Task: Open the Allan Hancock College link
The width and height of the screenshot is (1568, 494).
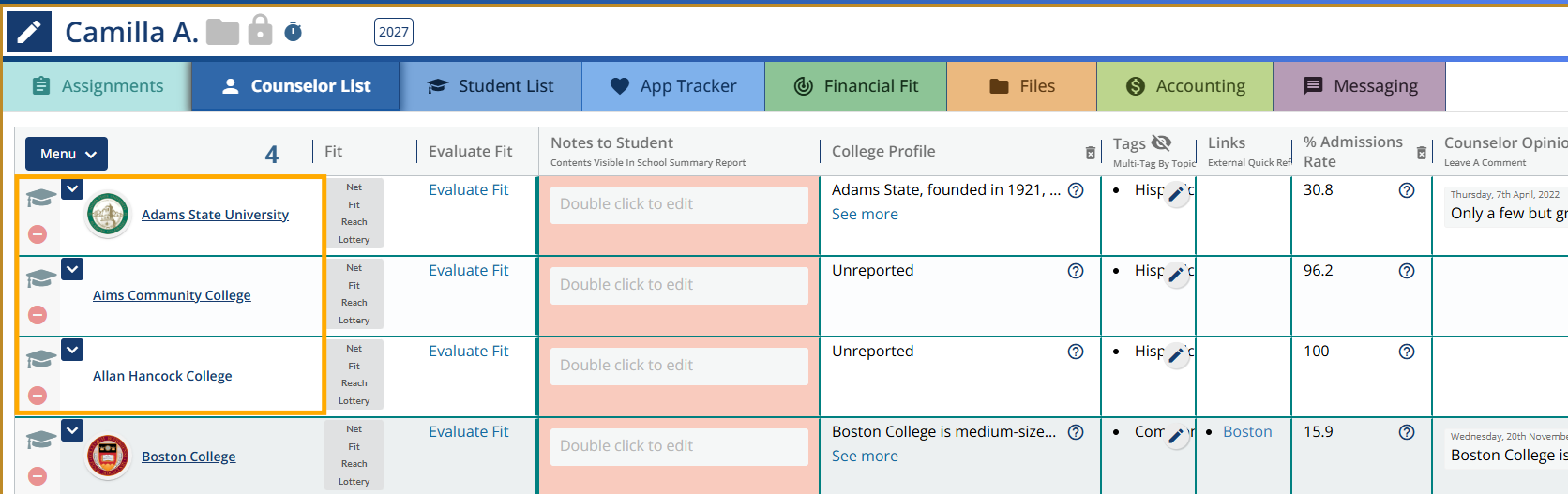Action: coord(162,376)
